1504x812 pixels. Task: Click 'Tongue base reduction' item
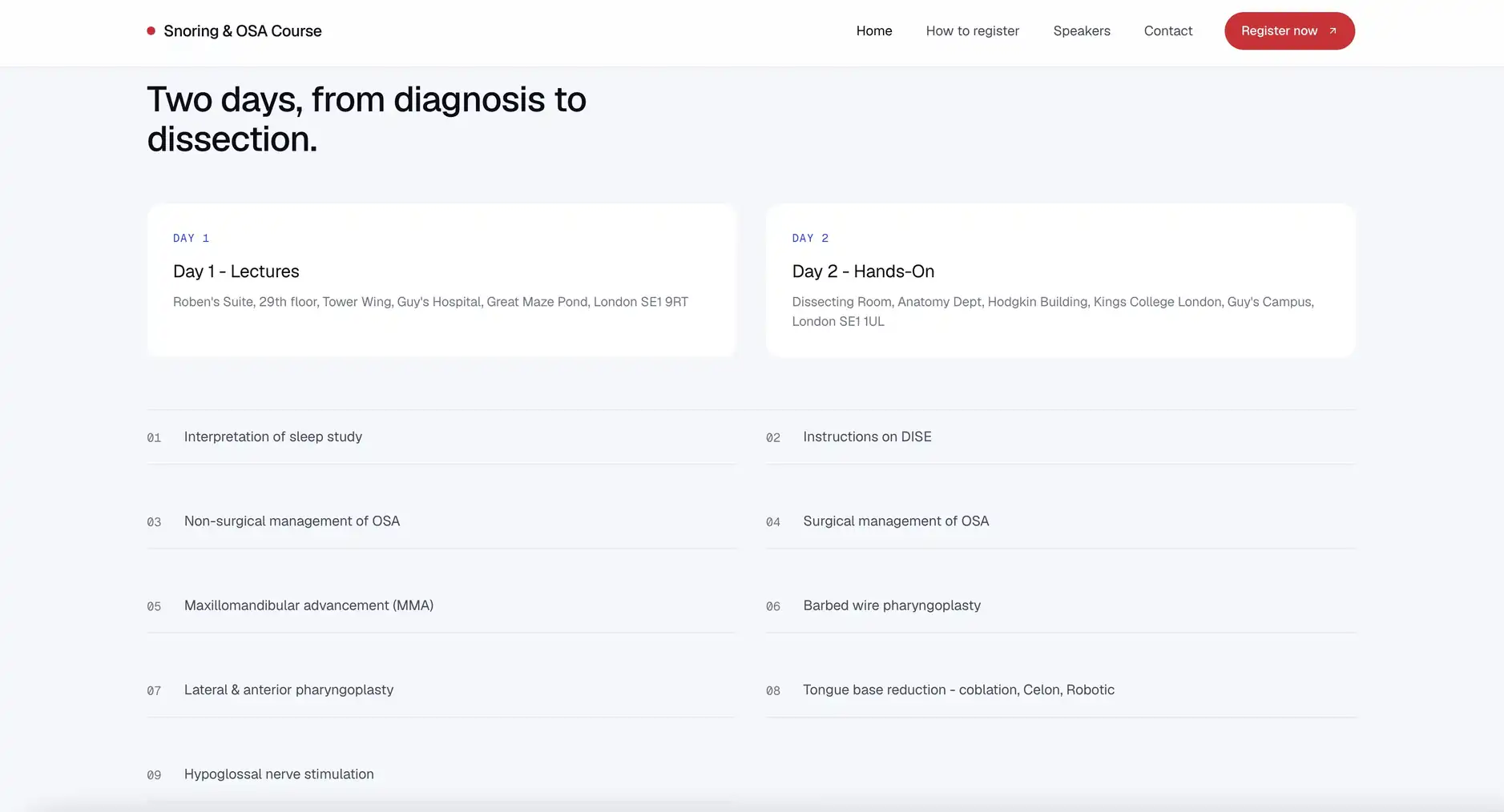tap(1061, 690)
